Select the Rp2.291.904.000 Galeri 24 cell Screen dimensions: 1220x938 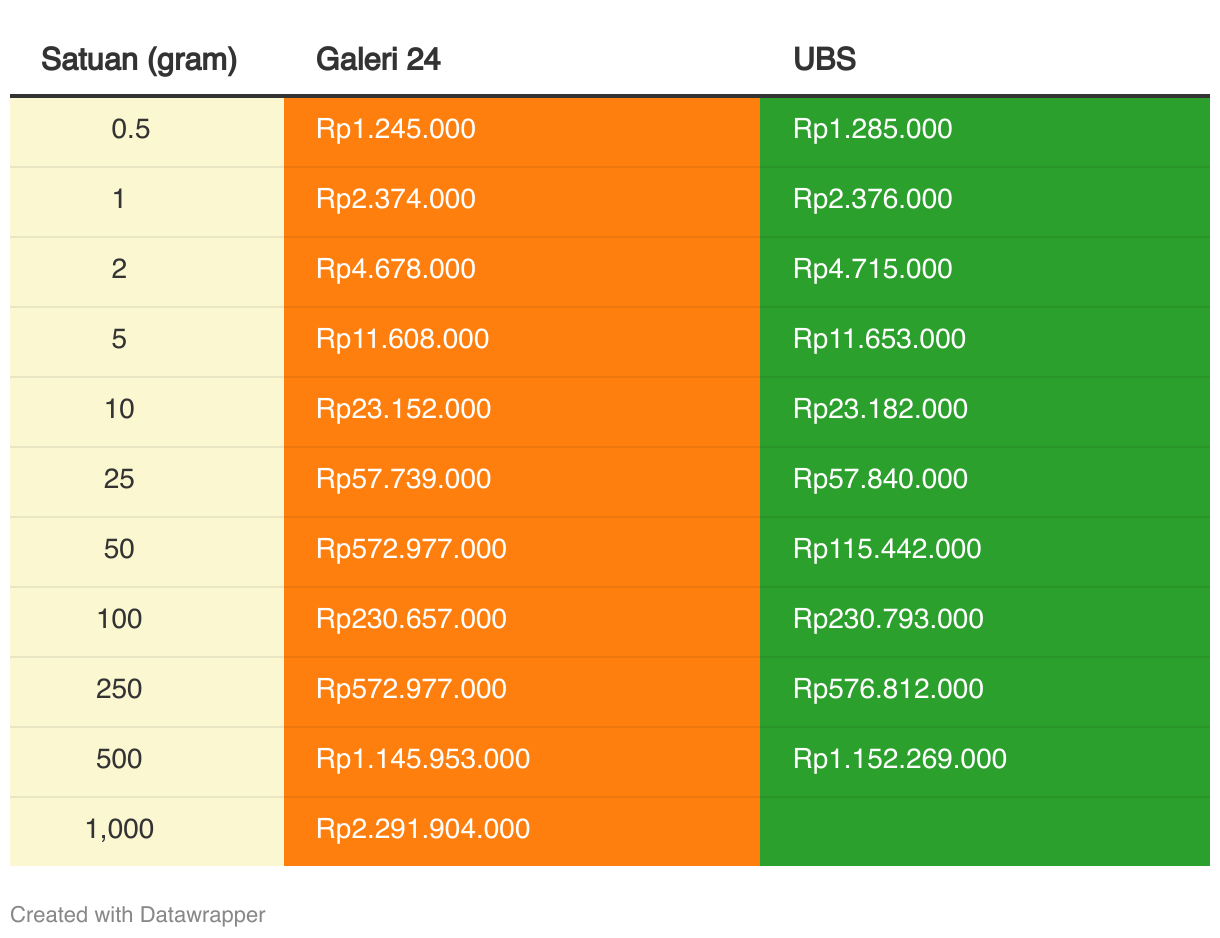[423, 829]
